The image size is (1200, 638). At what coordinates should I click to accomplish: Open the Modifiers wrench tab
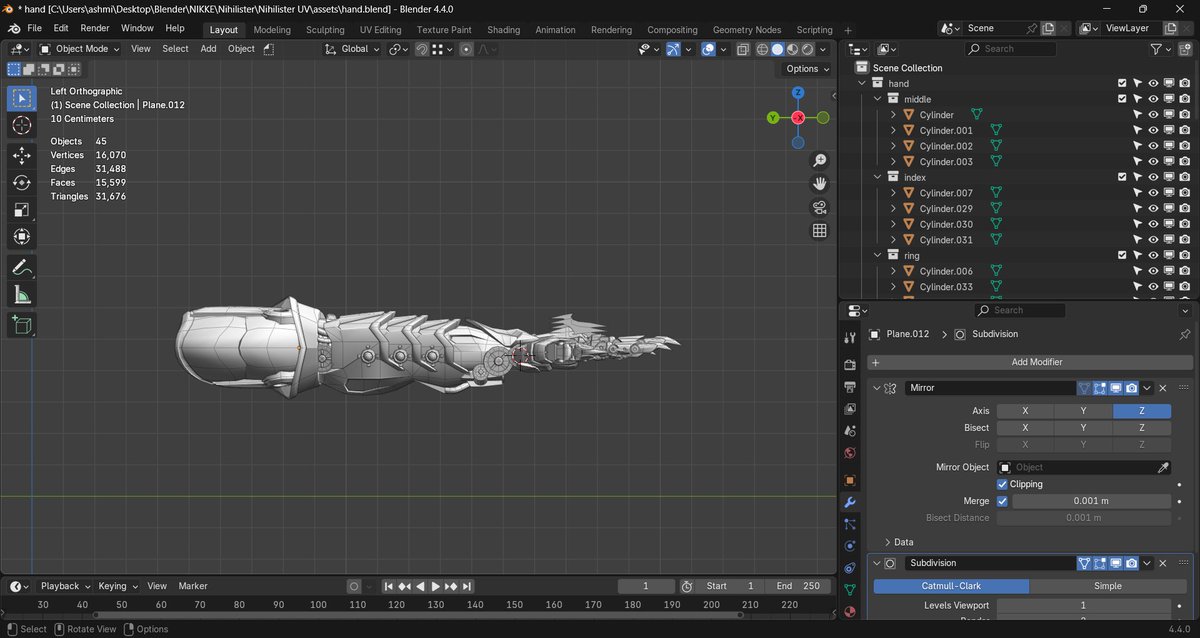click(850, 502)
